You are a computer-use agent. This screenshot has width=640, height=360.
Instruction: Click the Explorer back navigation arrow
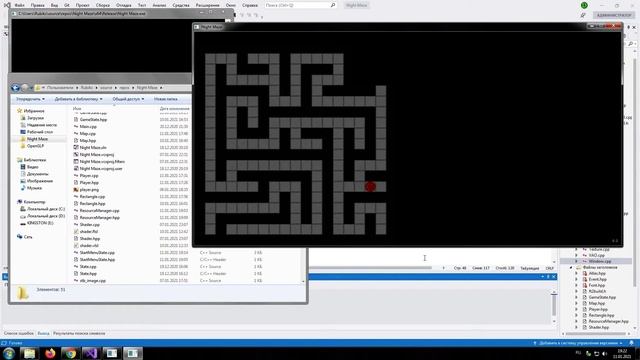tap(16, 88)
